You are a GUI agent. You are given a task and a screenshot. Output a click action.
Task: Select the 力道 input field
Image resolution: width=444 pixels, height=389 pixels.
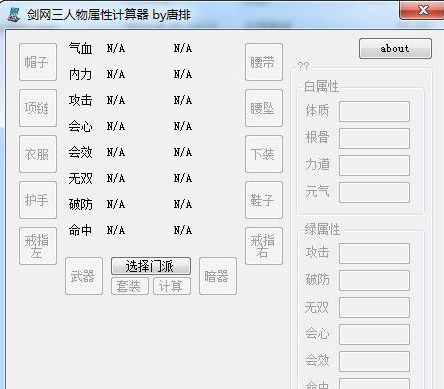[x=374, y=165]
